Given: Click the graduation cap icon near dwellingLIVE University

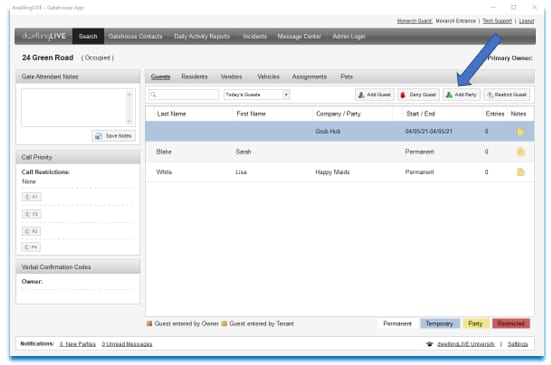Looking at the screenshot, I should 429,344.
